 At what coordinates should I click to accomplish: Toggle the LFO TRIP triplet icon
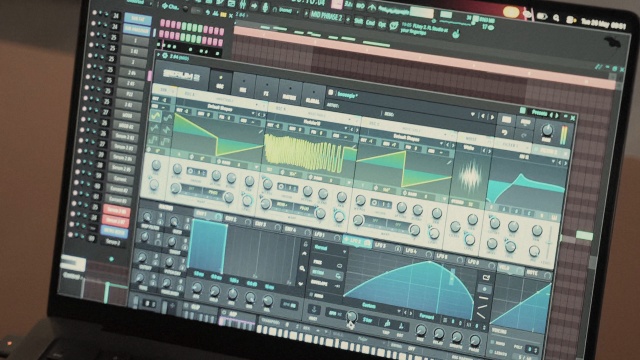pyautogui.click(x=387, y=324)
